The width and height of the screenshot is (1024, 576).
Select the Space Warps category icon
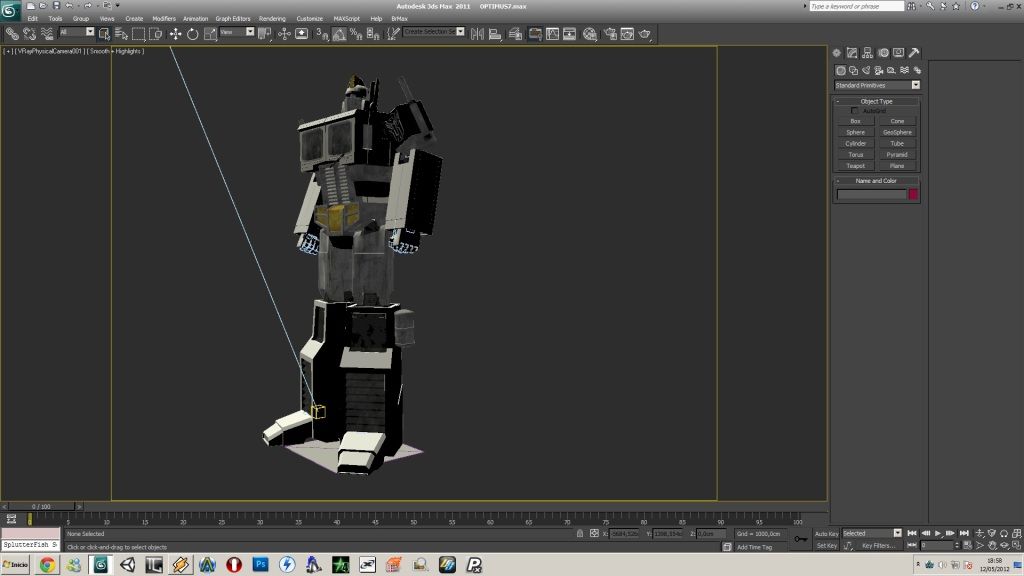point(904,71)
